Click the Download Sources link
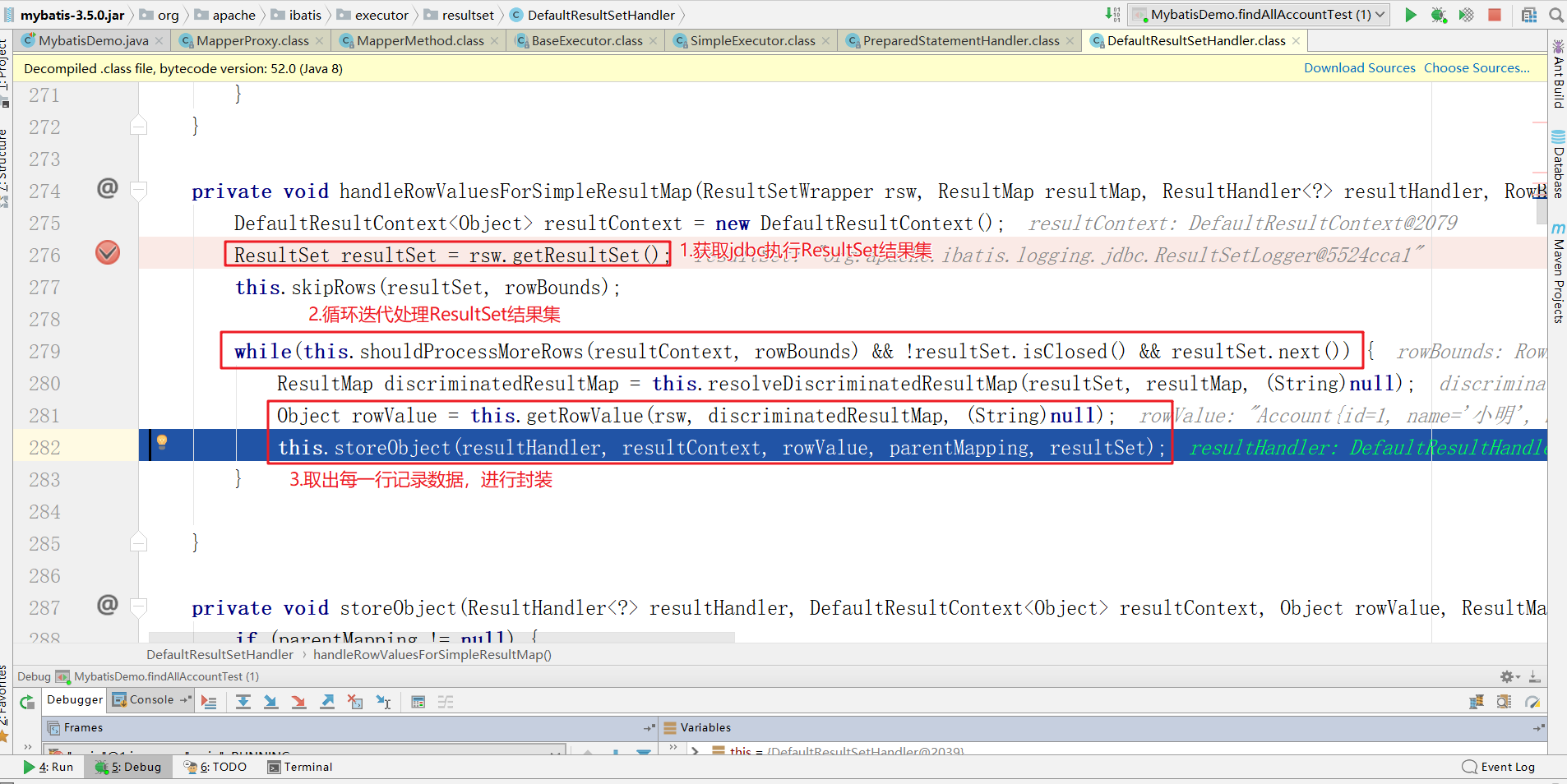This screenshot has width=1567, height=784. [1360, 68]
